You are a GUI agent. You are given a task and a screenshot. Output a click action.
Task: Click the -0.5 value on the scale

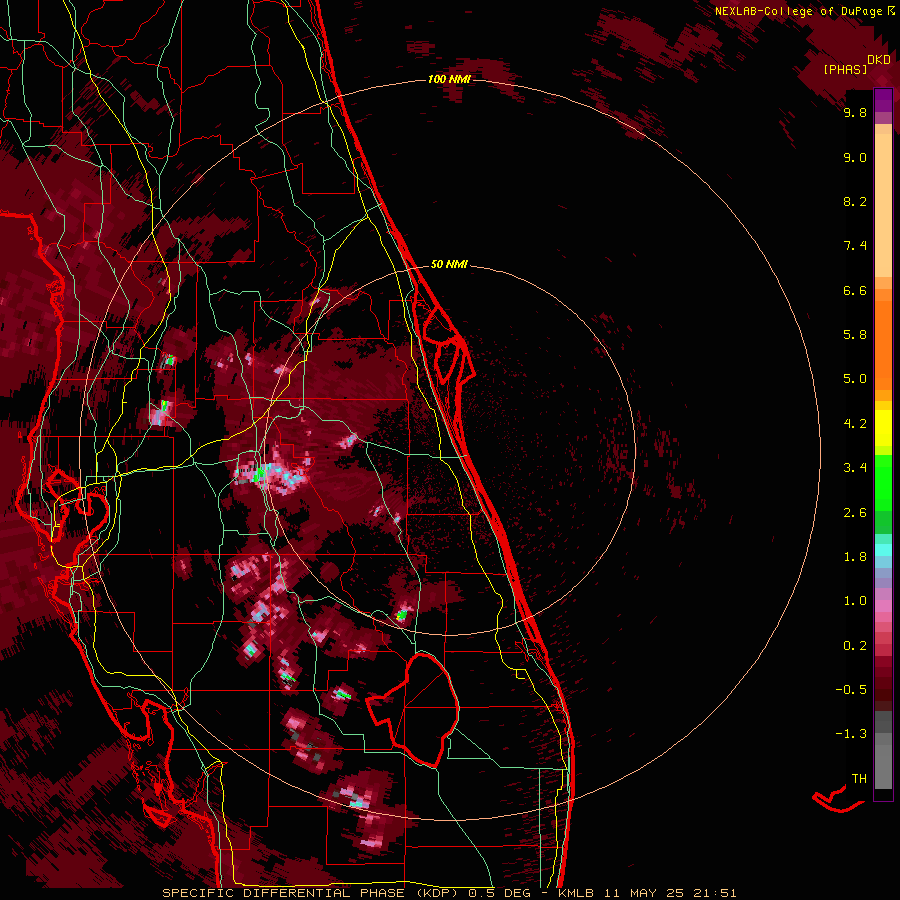851,690
